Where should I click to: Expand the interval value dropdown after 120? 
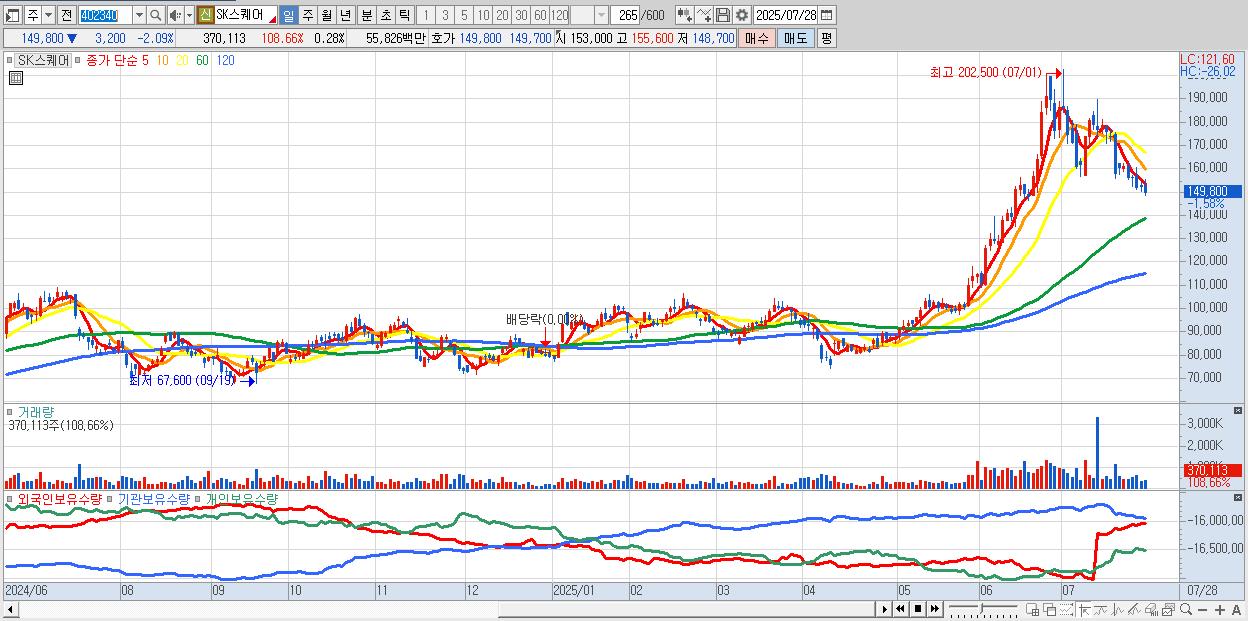(x=600, y=15)
